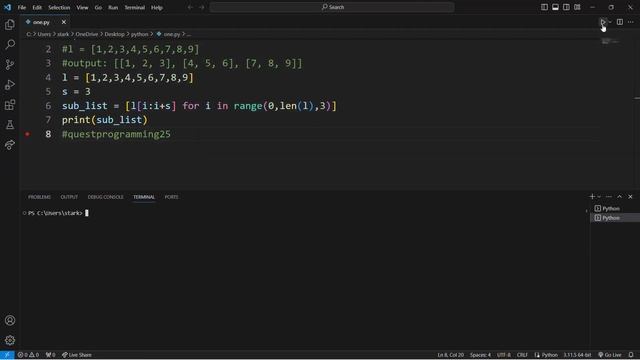640x360 pixels.
Task: Open the Accounts menu icon
Action: point(10,320)
